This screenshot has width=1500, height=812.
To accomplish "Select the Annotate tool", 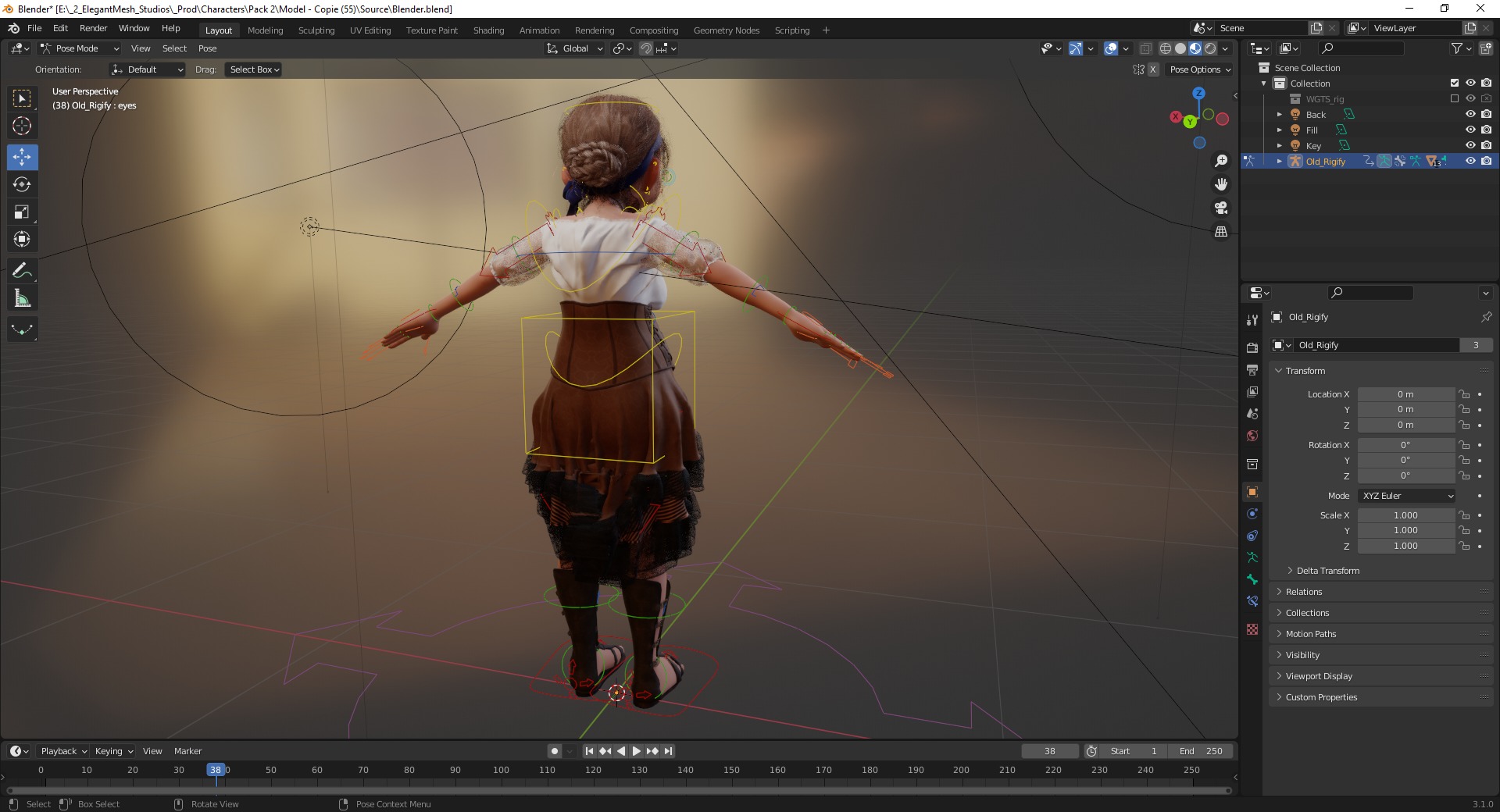I will (x=22, y=271).
